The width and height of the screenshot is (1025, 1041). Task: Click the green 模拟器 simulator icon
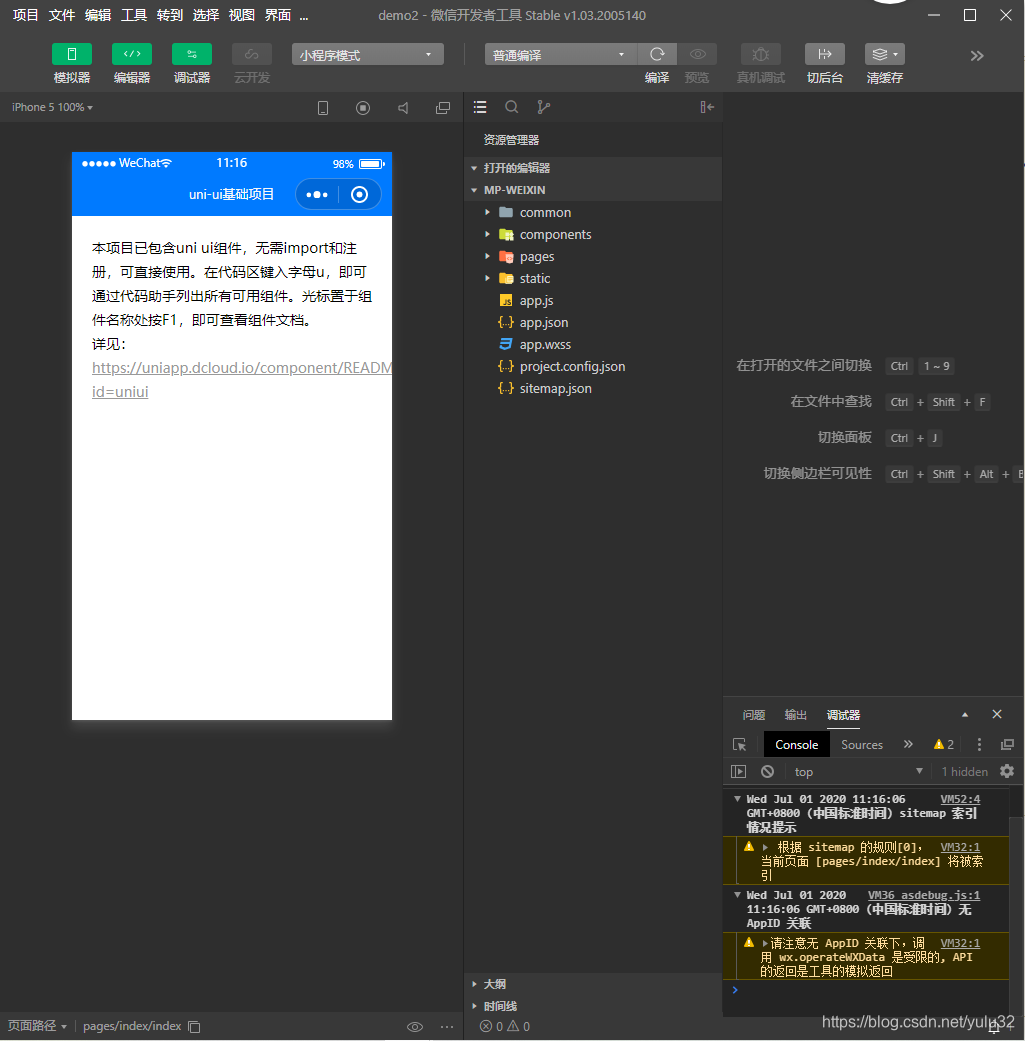72,54
